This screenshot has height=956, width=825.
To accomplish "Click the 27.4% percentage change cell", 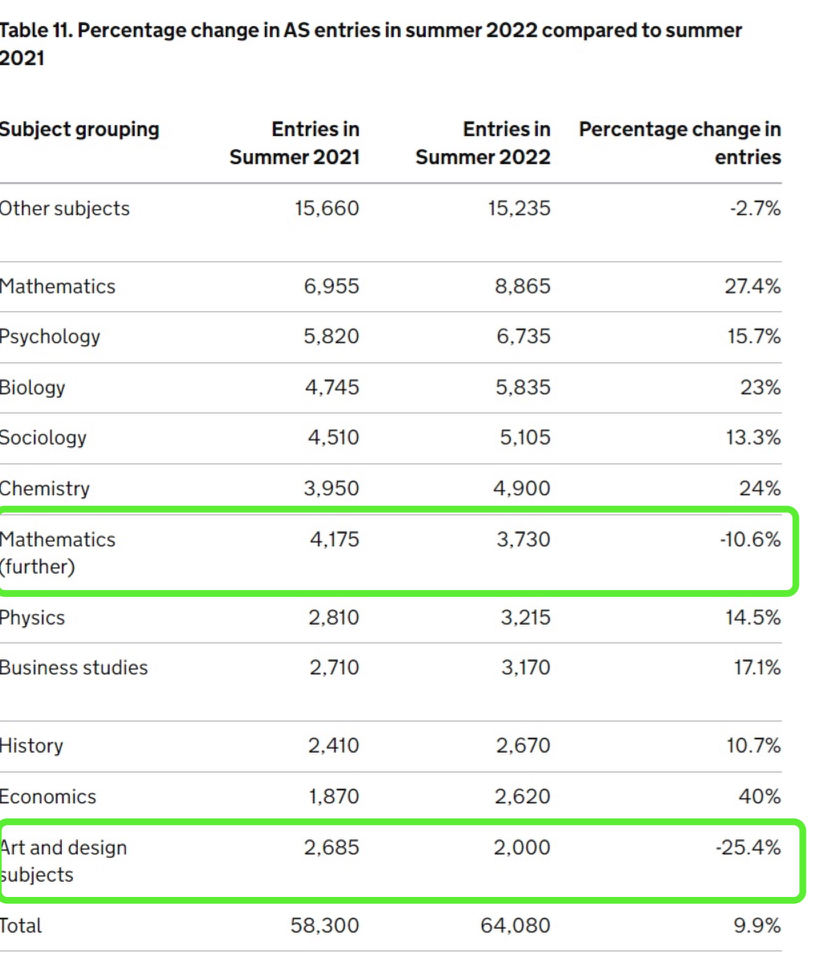I will 752,286.
